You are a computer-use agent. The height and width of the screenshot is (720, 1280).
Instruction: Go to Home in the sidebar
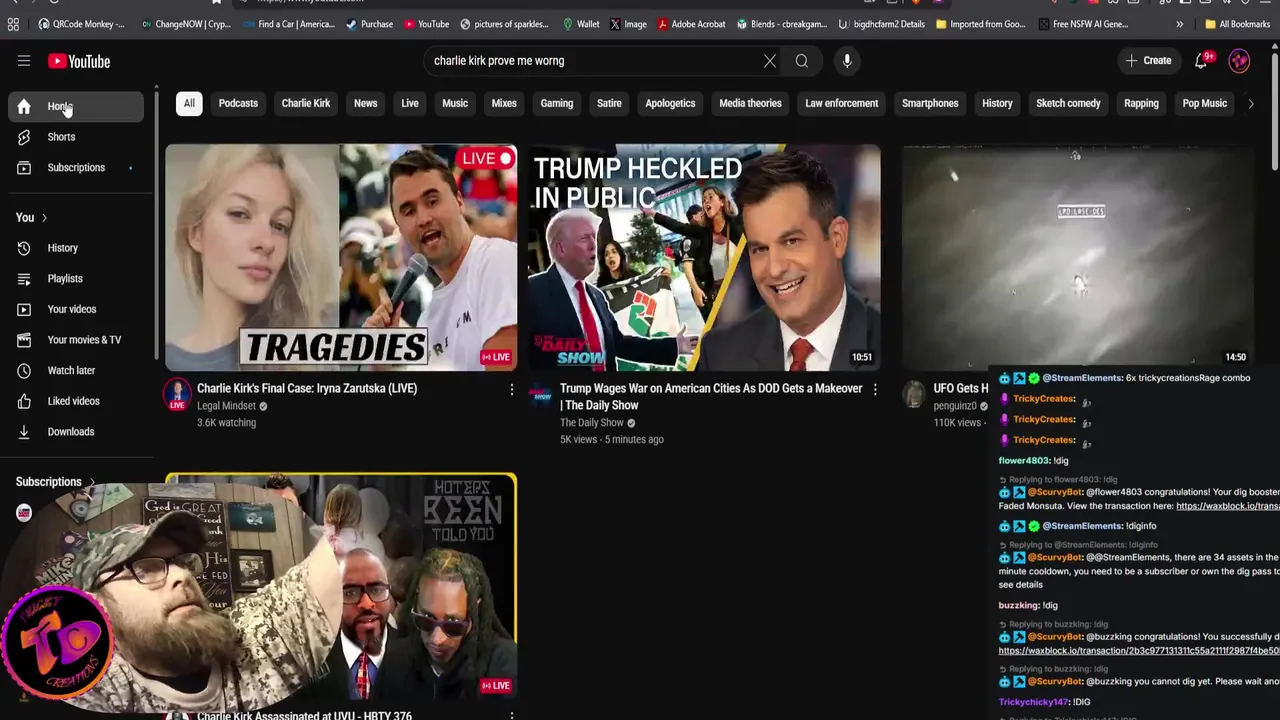pos(75,106)
